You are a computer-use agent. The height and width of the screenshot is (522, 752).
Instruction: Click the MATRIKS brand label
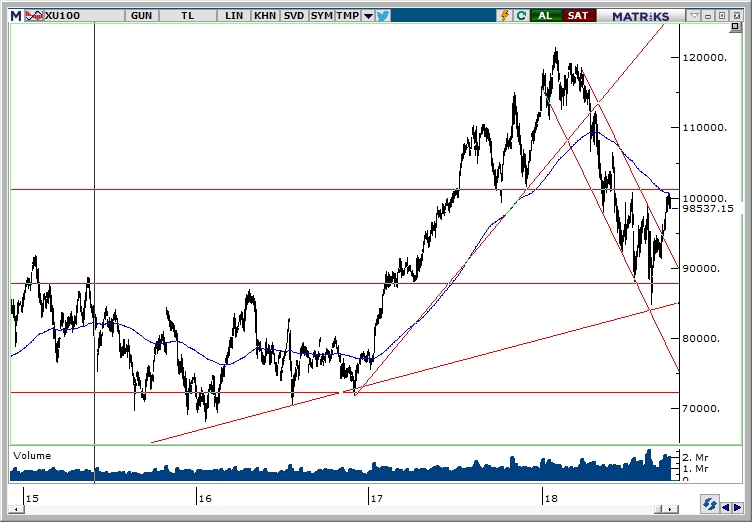[641, 16]
